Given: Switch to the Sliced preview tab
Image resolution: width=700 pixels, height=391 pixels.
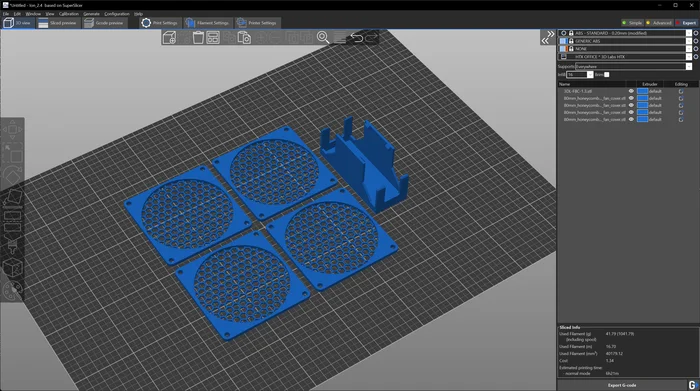Looking at the screenshot, I should click(x=57, y=23).
